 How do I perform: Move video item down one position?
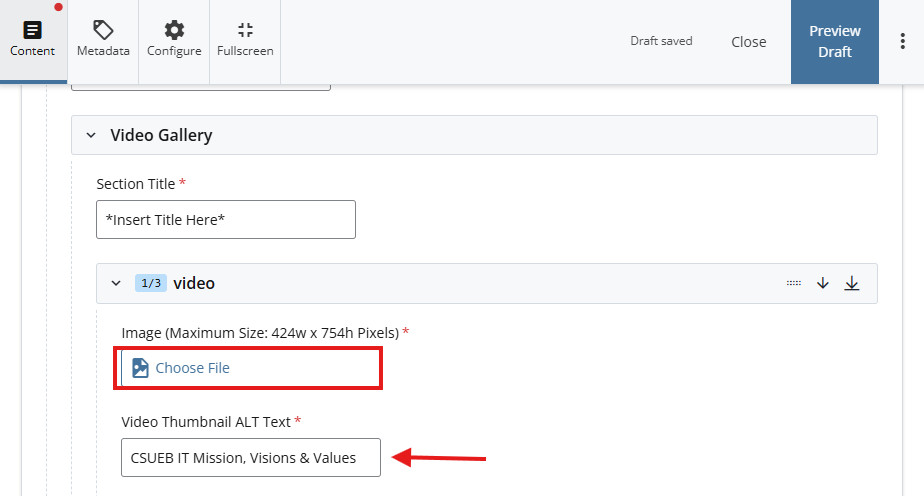click(x=823, y=283)
